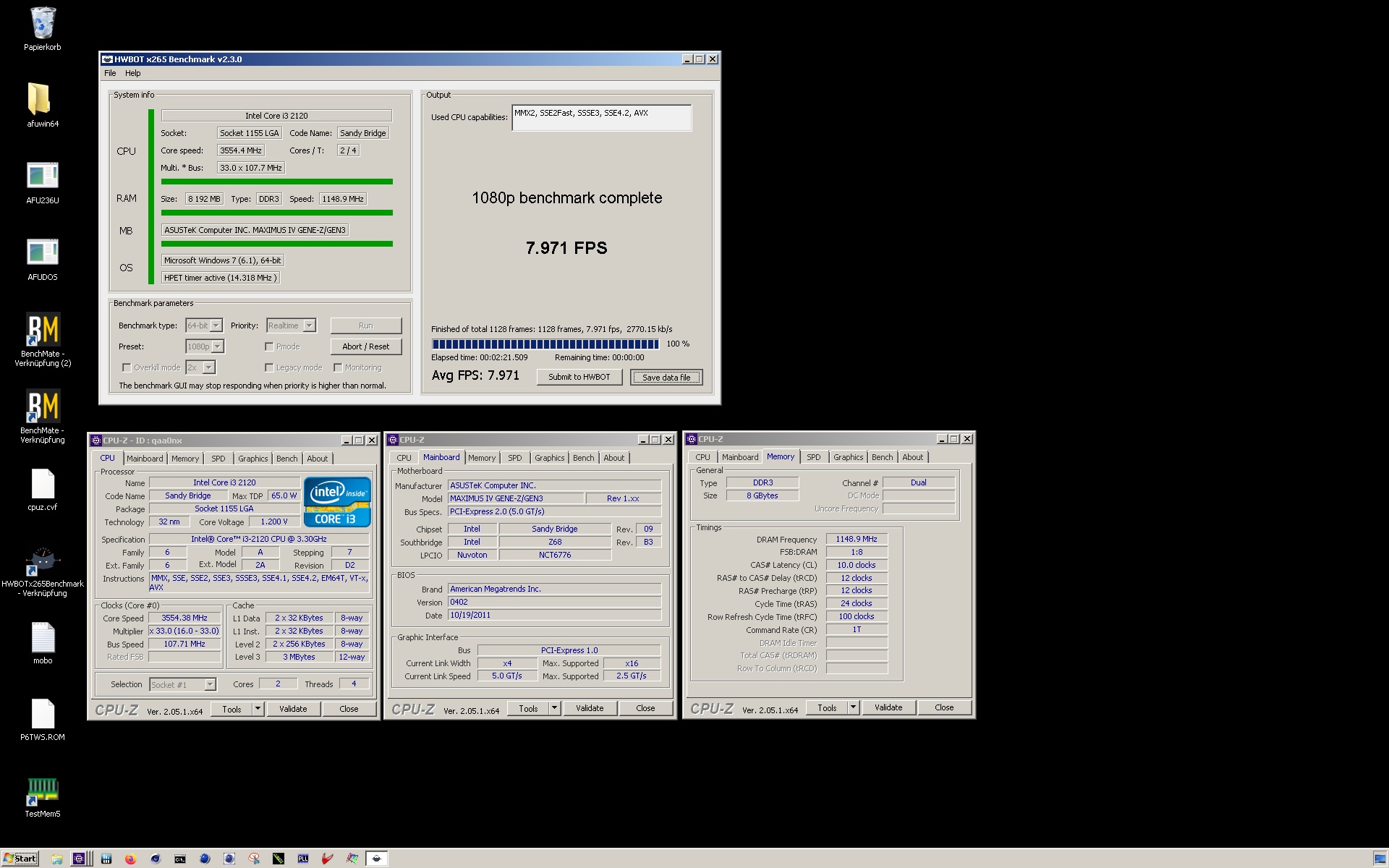
Task: Click the BIOS Version 0402 field
Action: pos(555,602)
